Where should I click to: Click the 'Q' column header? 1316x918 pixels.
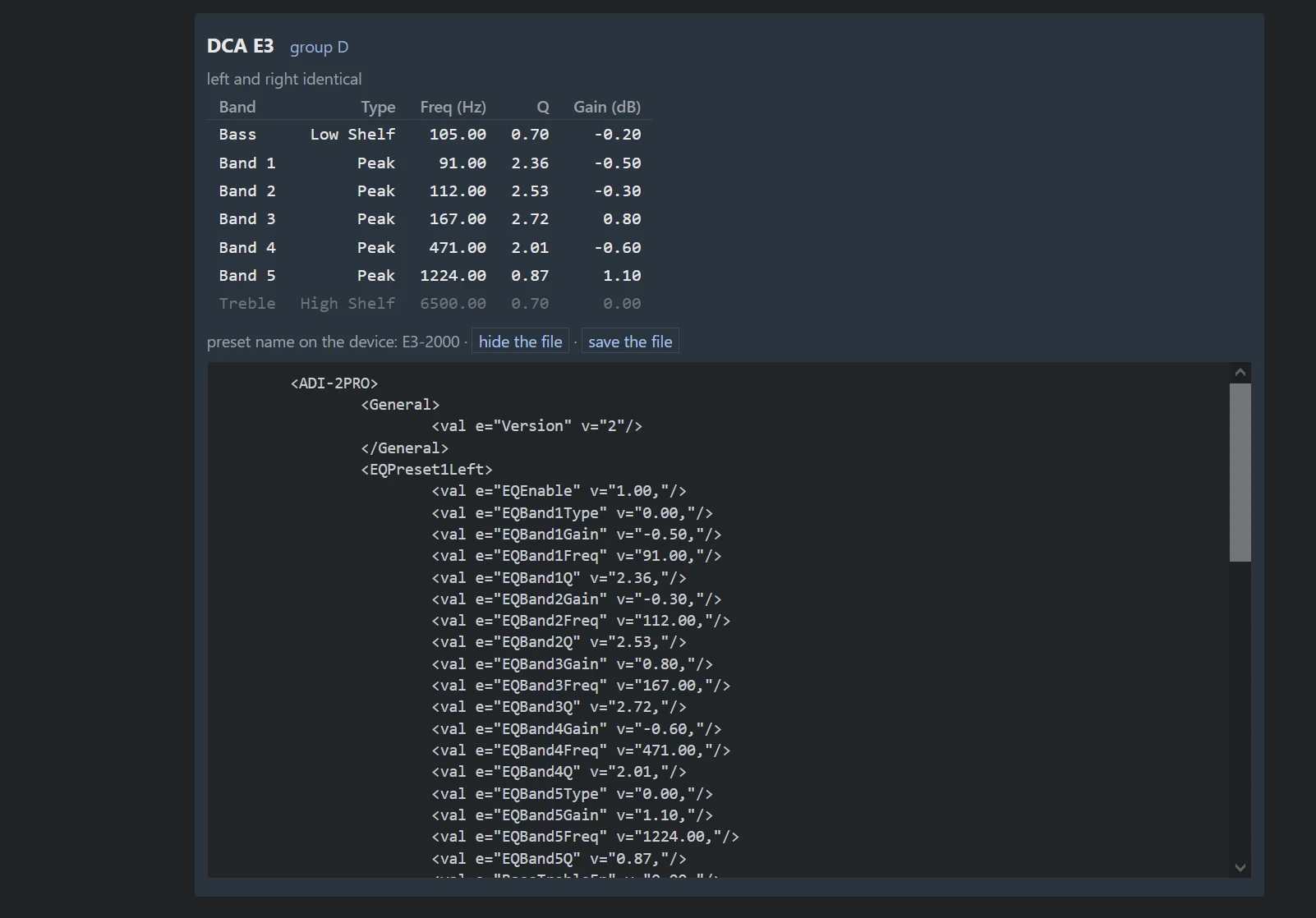(543, 107)
